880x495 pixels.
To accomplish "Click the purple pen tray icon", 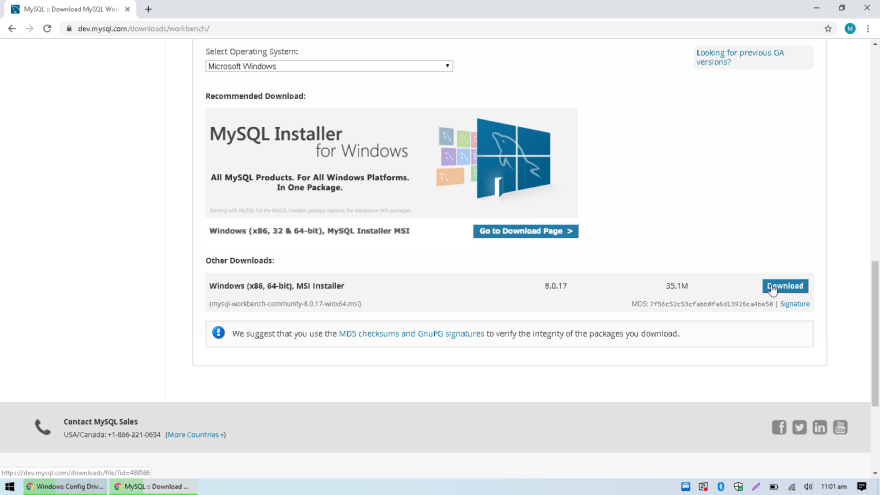I will [x=756, y=487].
